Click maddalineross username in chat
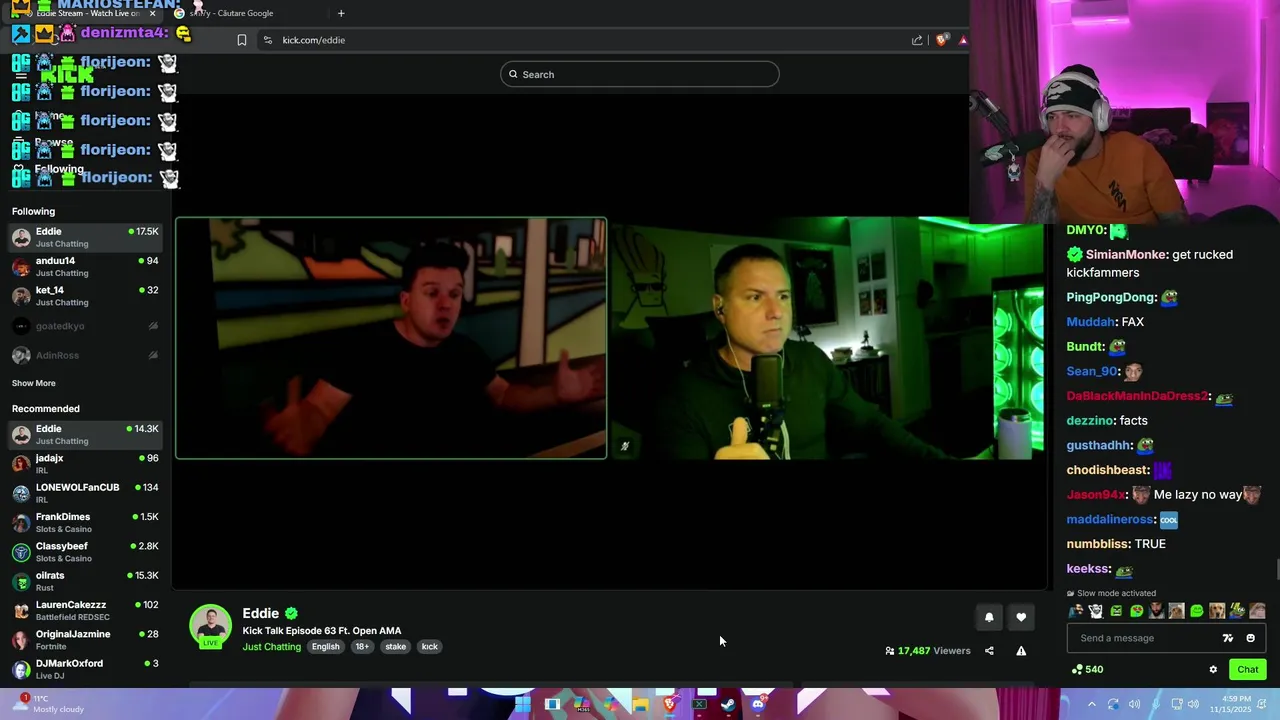 (1110, 520)
